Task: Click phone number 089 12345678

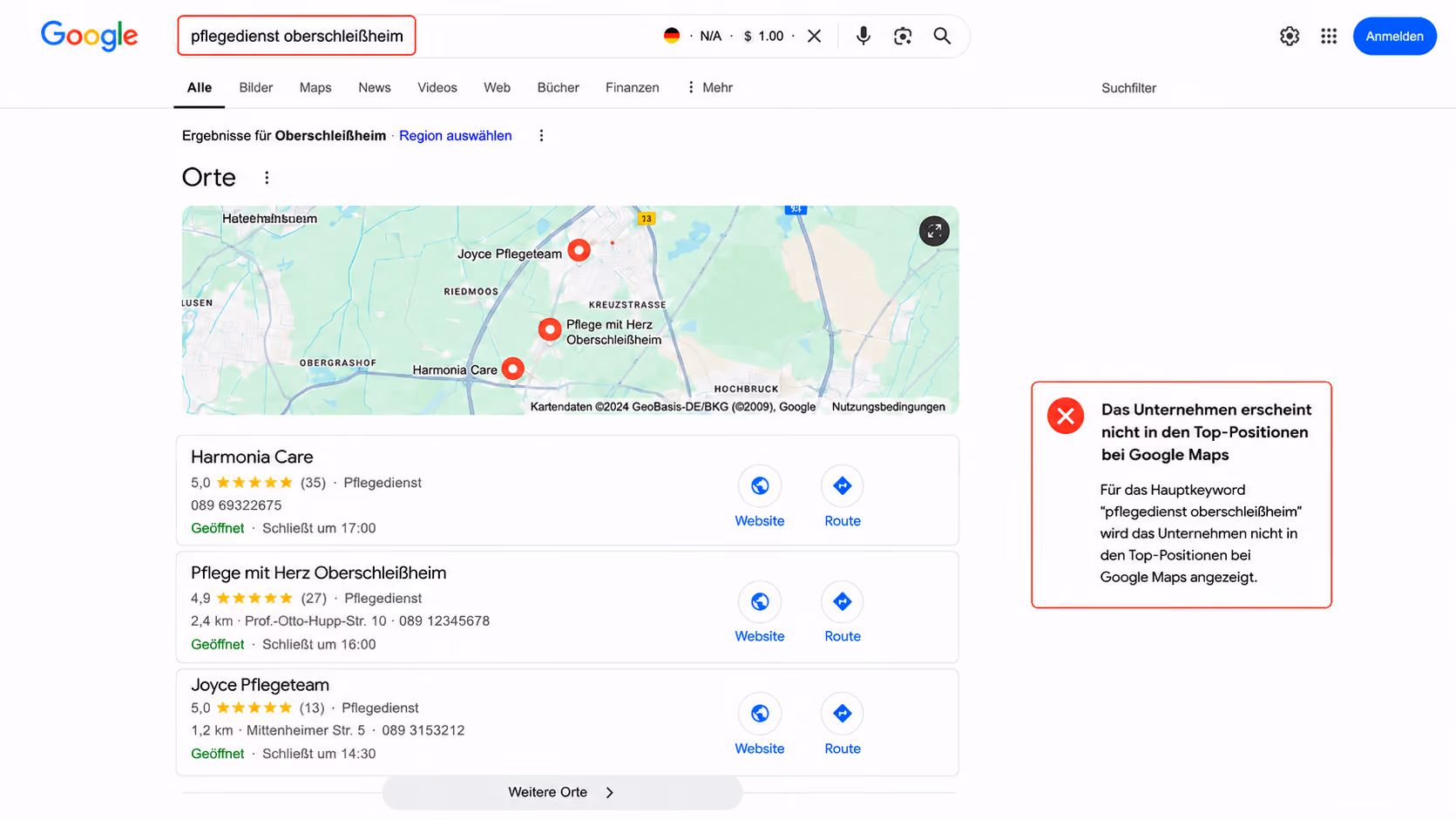Action: pyautogui.click(x=444, y=621)
